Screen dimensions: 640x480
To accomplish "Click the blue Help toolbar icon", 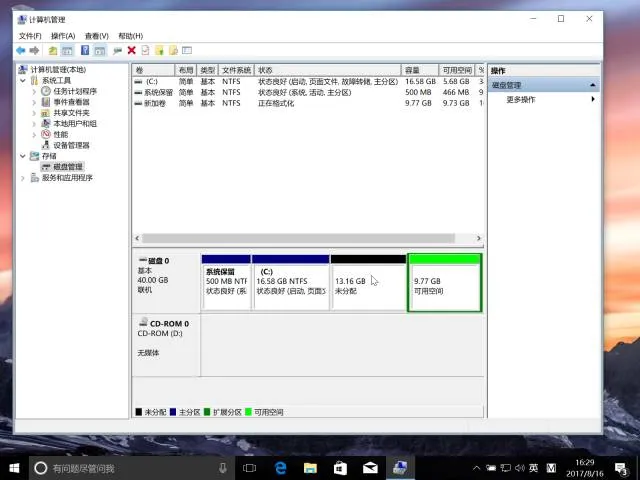I will pos(85,50).
